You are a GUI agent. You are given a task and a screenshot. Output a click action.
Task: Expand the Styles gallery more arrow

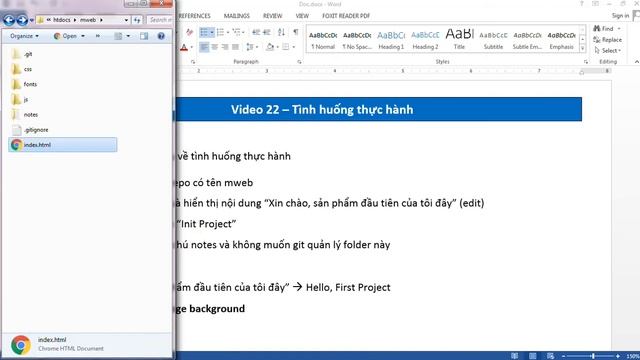tap(582, 49)
